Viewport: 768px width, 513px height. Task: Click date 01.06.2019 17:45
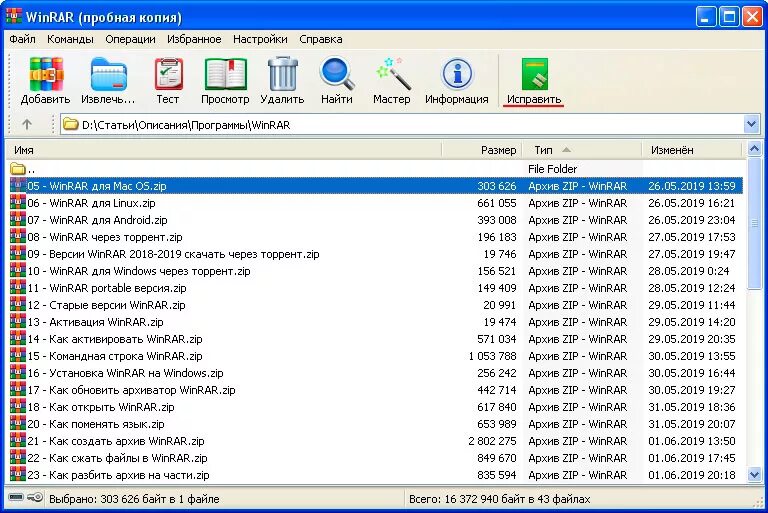pos(692,458)
